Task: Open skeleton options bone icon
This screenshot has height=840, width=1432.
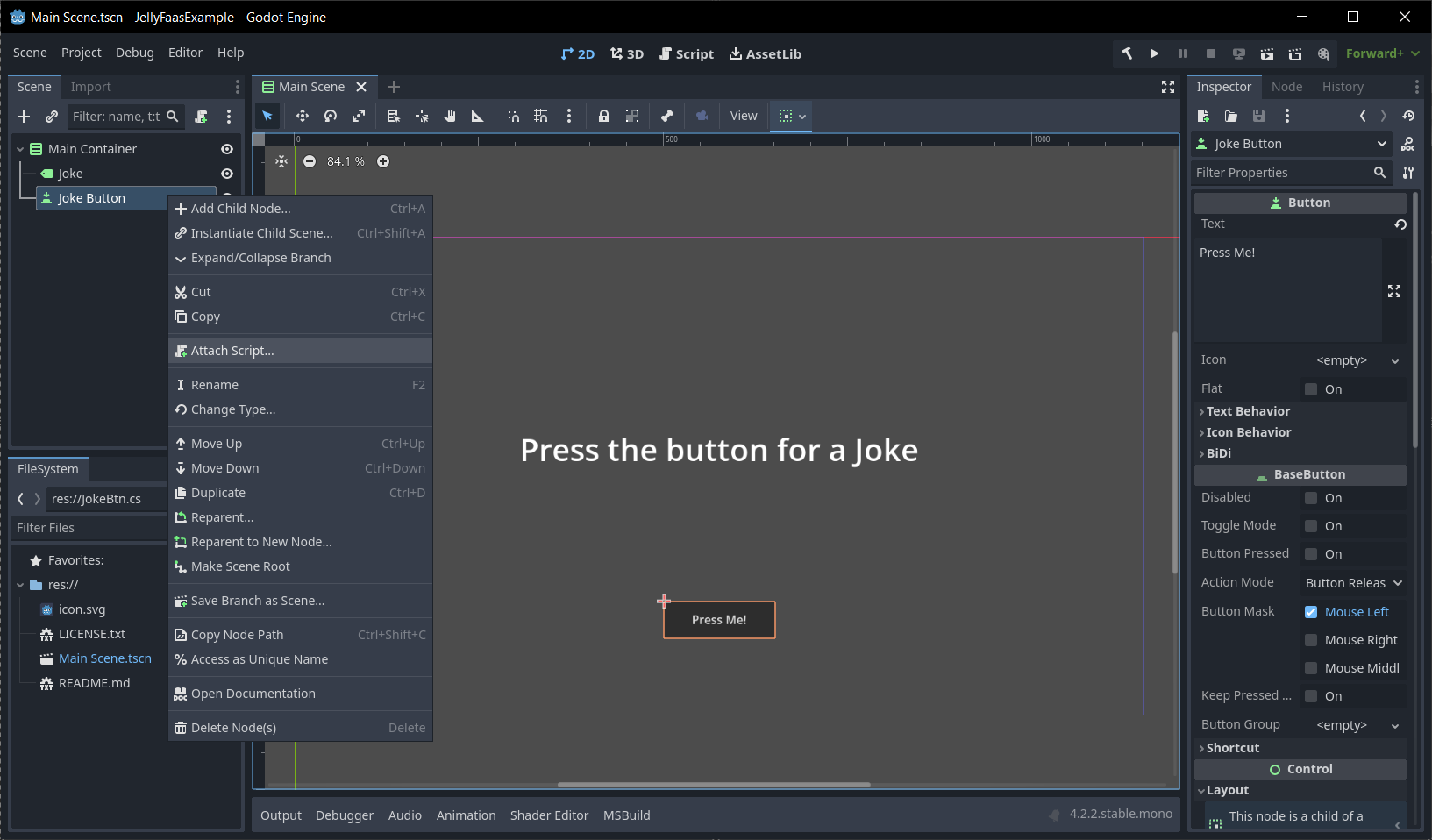Action: (667, 116)
